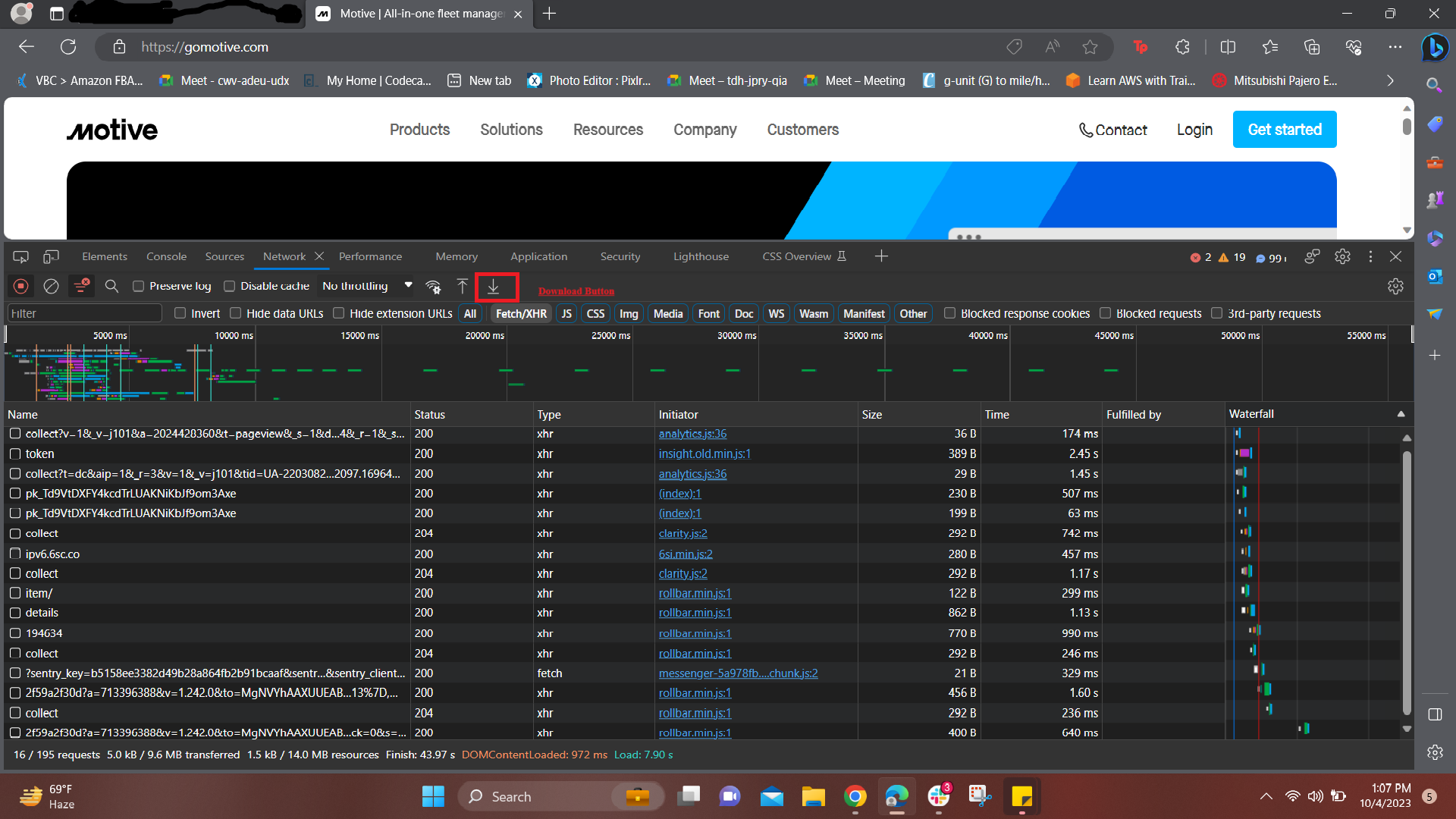Check the Disable cache option
The image size is (1456, 819).
pyautogui.click(x=229, y=286)
